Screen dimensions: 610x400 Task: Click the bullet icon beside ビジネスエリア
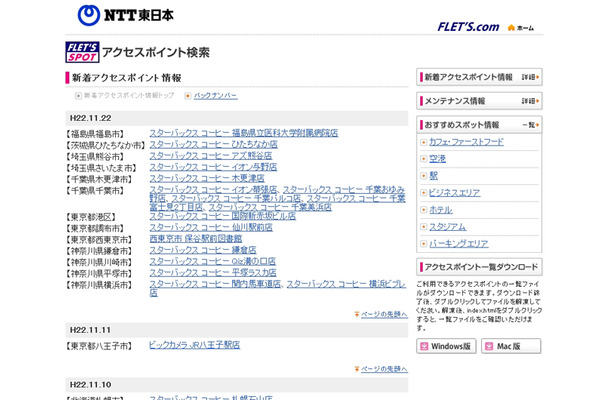[x=424, y=193]
